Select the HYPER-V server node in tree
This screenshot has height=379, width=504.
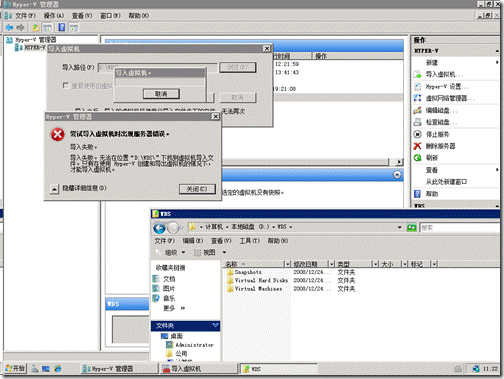pyautogui.click(x=30, y=48)
